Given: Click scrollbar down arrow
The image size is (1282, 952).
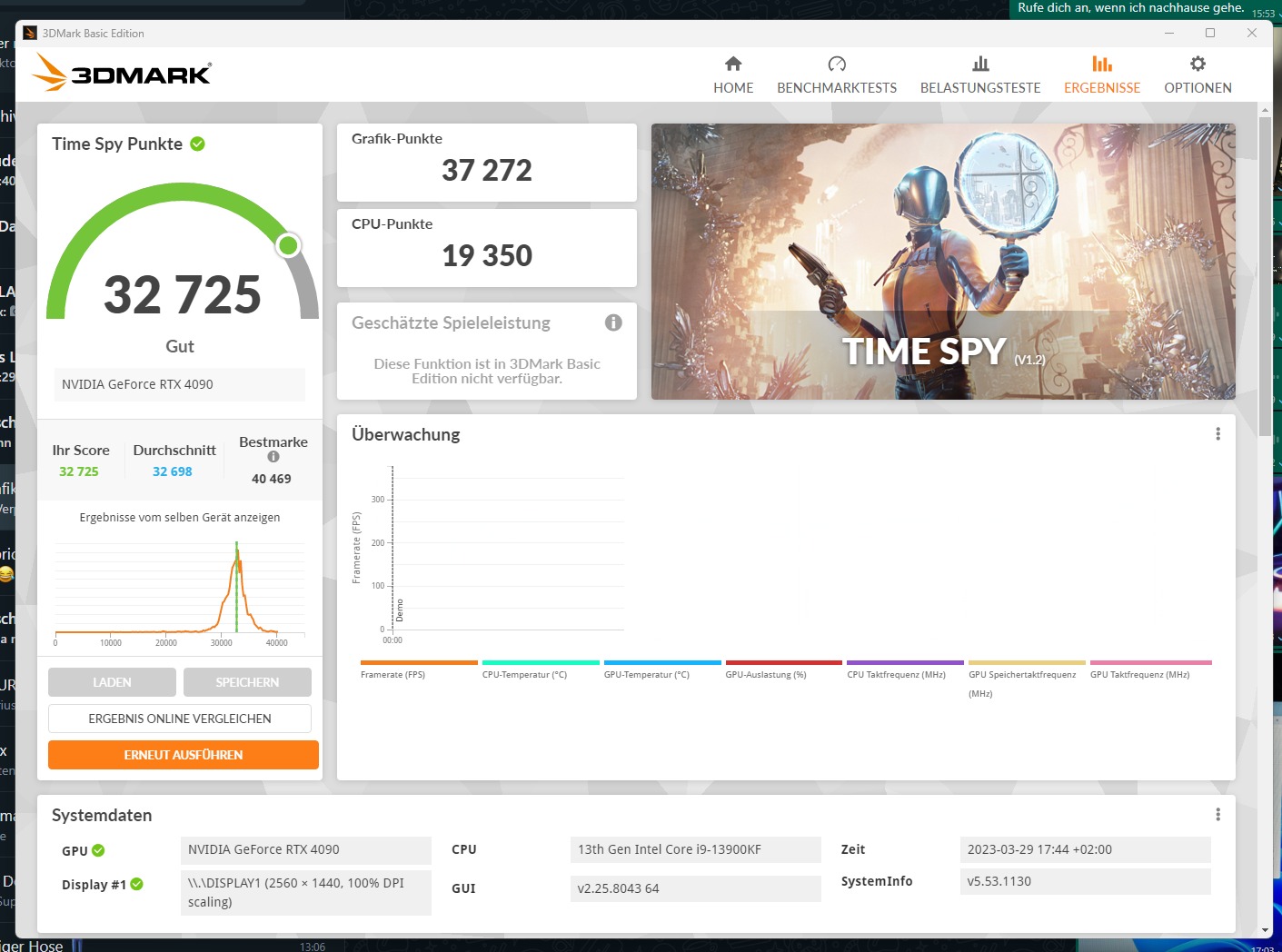Looking at the screenshot, I should pos(1265,931).
